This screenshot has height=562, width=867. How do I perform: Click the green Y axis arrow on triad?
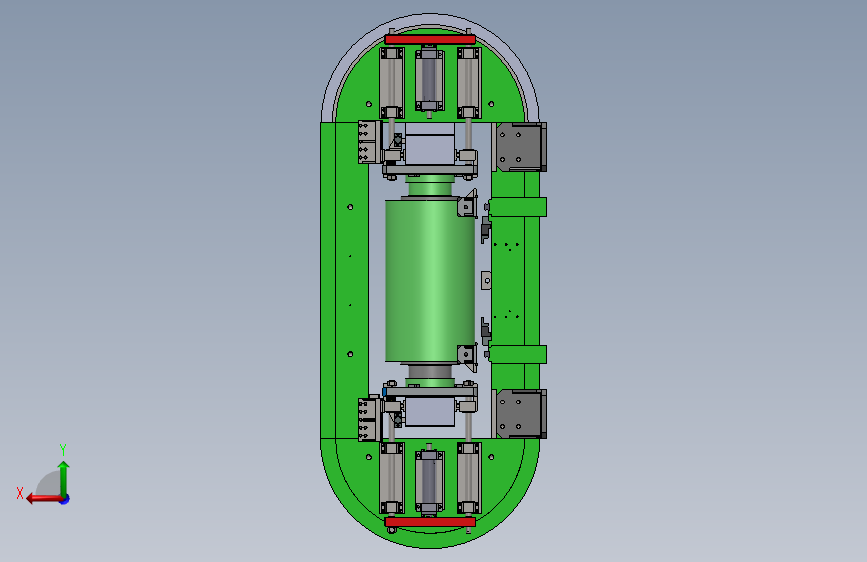64,478
